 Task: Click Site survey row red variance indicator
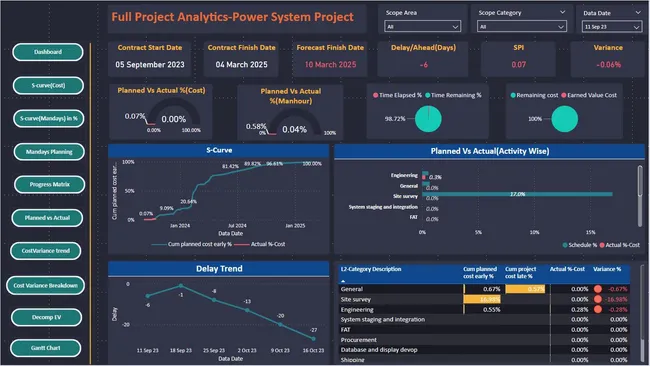pos(598,299)
